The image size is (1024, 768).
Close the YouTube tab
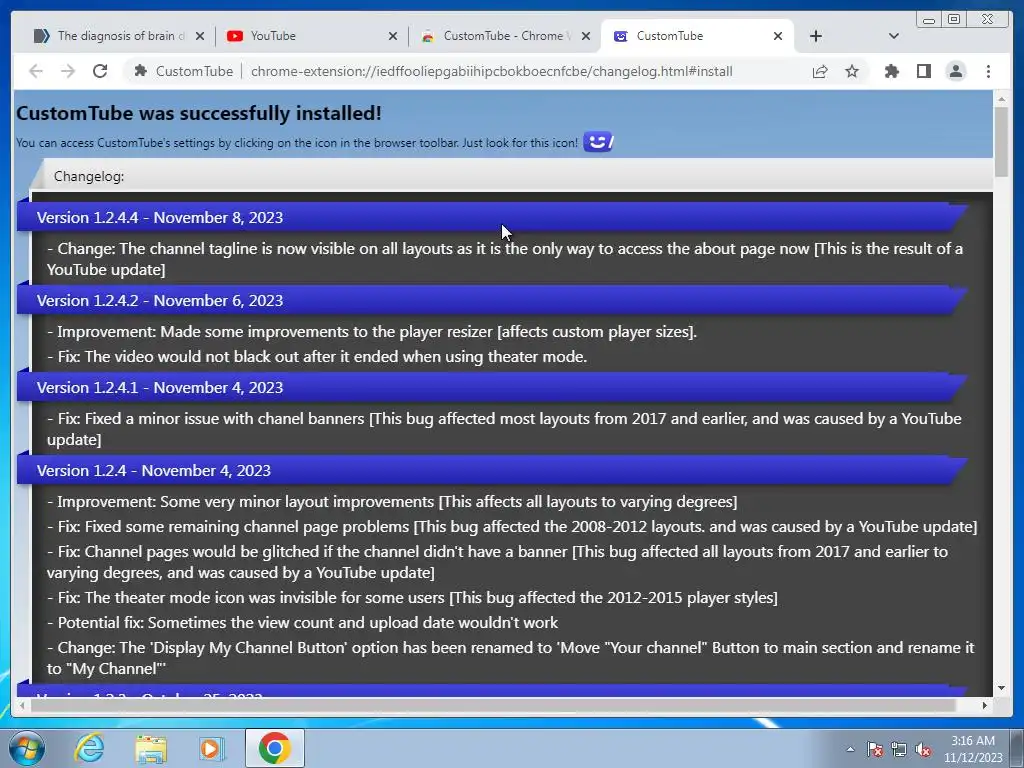click(x=392, y=36)
